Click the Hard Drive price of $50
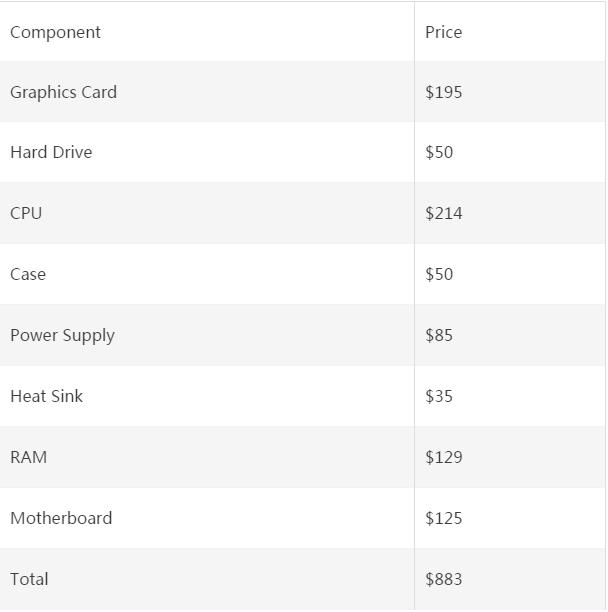The height and width of the screenshot is (612, 608). [x=439, y=152]
